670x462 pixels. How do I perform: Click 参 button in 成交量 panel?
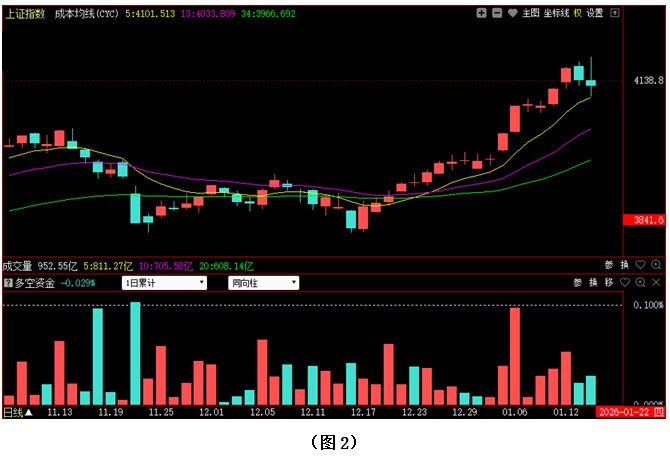coord(609,266)
